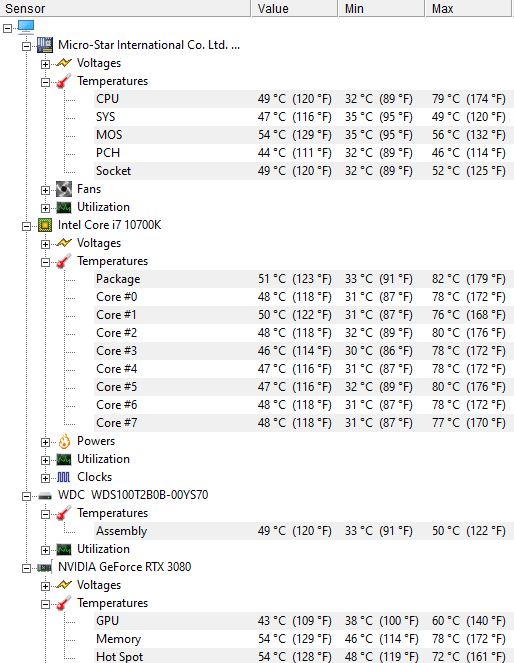514x663 pixels.
Task: Select the Micro-Star motherboard icon
Action: click(45, 45)
